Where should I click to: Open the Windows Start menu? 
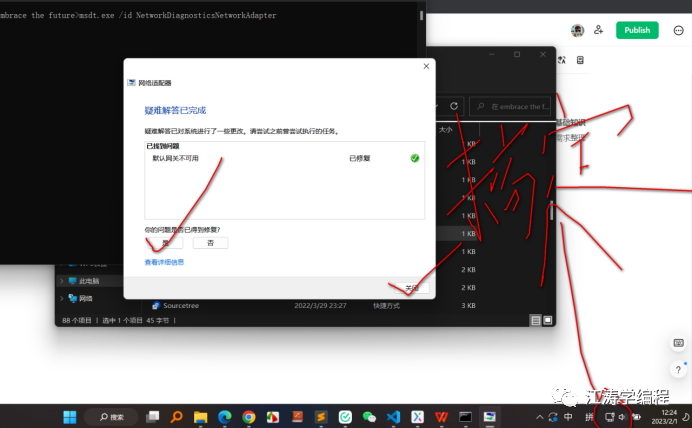pyautogui.click(x=70, y=417)
